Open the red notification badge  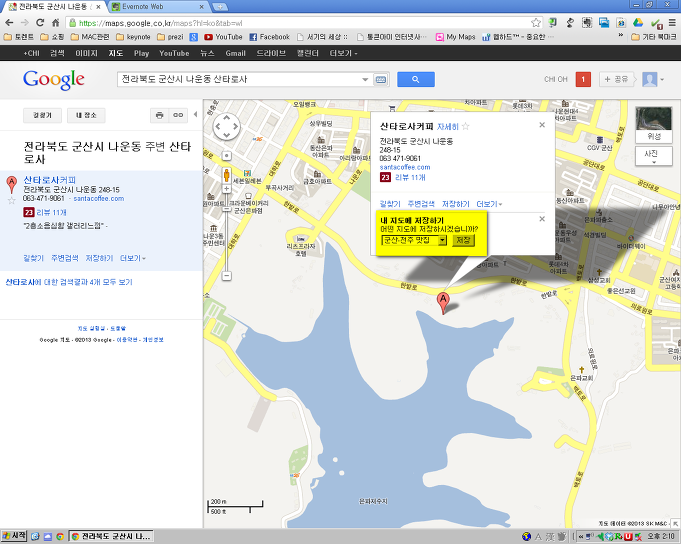[x=583, y=79]
